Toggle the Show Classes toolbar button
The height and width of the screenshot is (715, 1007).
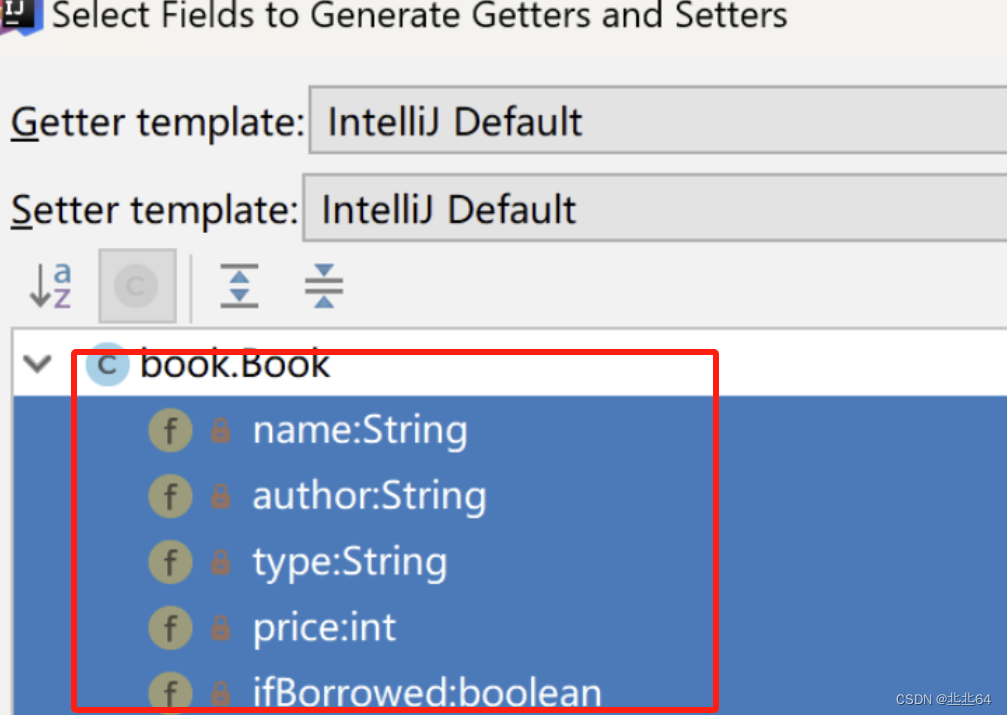click(137, 287)
